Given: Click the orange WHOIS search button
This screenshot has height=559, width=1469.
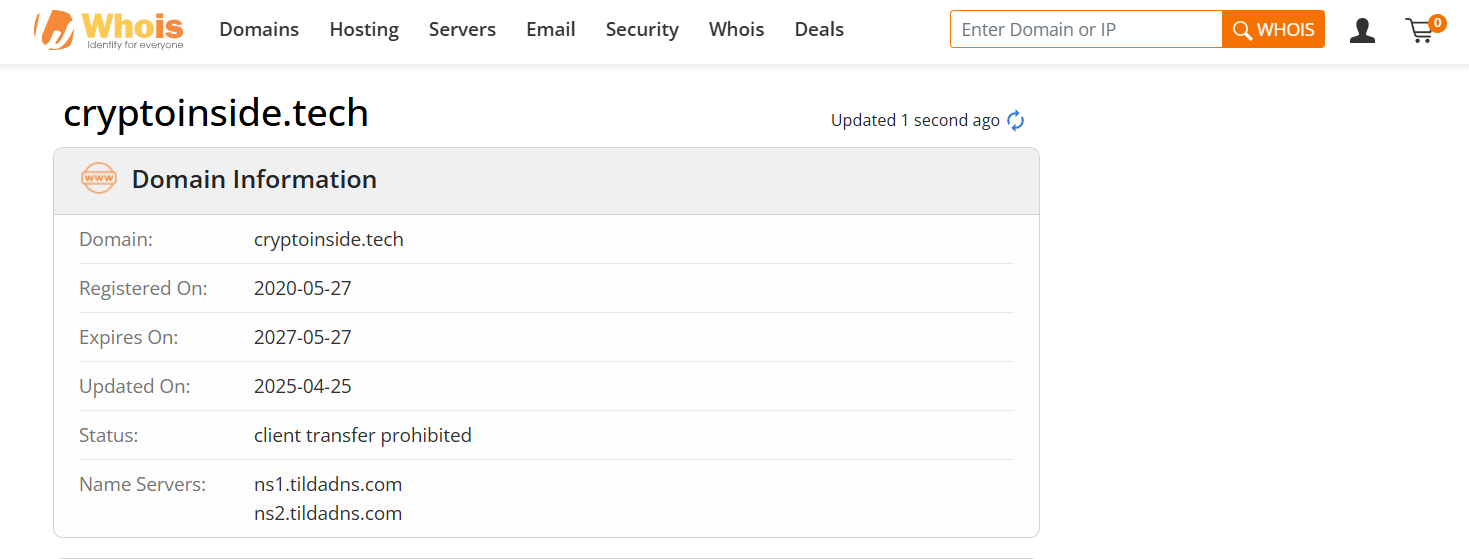Looking at the screenshot, I should (1273, 30).
